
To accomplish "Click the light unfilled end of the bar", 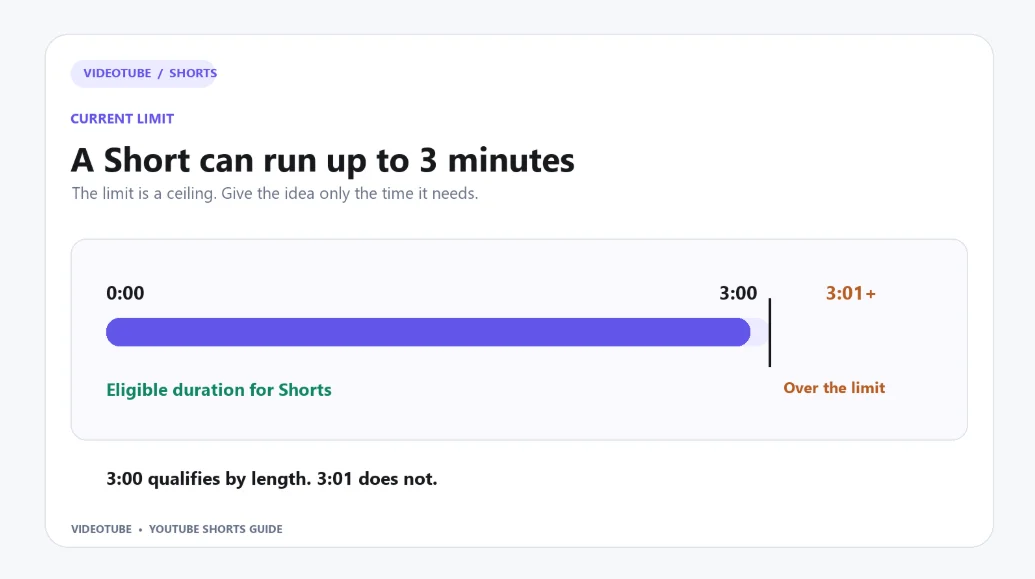I will point(760,332).
